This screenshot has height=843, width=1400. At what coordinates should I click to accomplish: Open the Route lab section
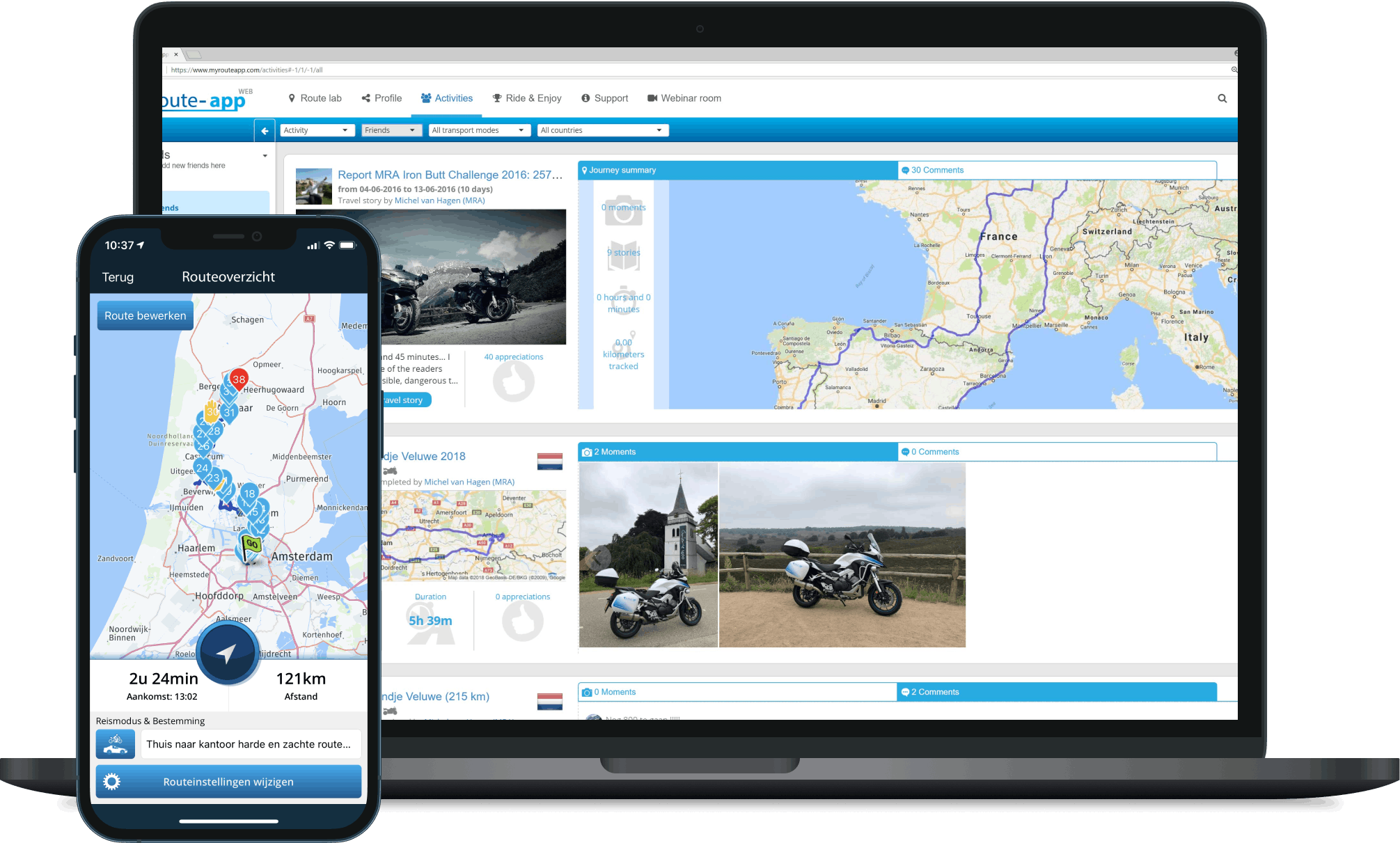(315, 98)
